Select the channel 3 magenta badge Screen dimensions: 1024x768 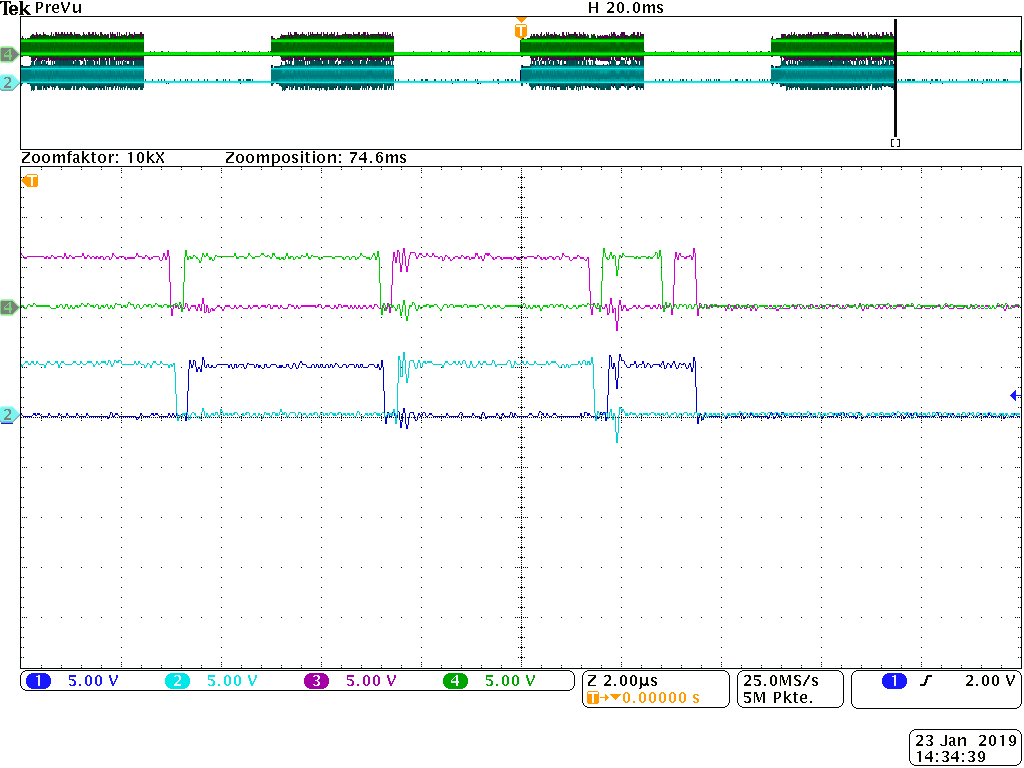(316, 681)
